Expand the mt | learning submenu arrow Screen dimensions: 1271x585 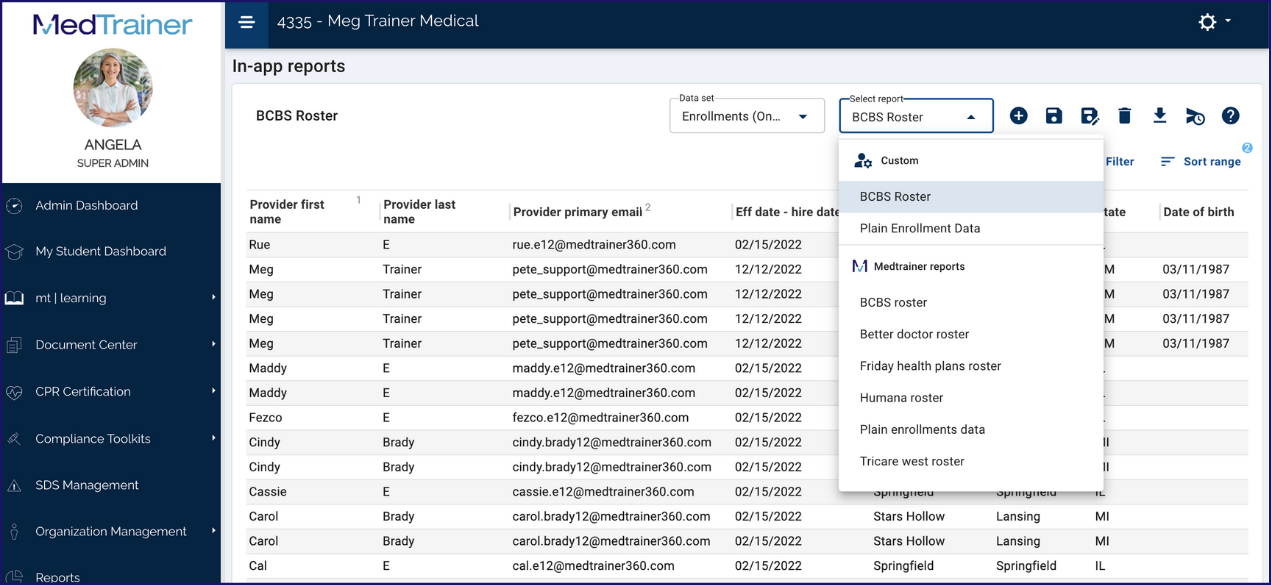pos(213,297)
